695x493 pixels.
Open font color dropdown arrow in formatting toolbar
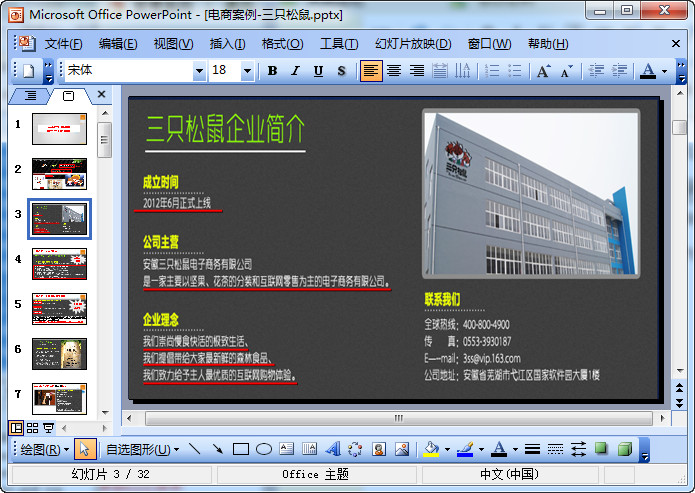[x=664, y=71]
